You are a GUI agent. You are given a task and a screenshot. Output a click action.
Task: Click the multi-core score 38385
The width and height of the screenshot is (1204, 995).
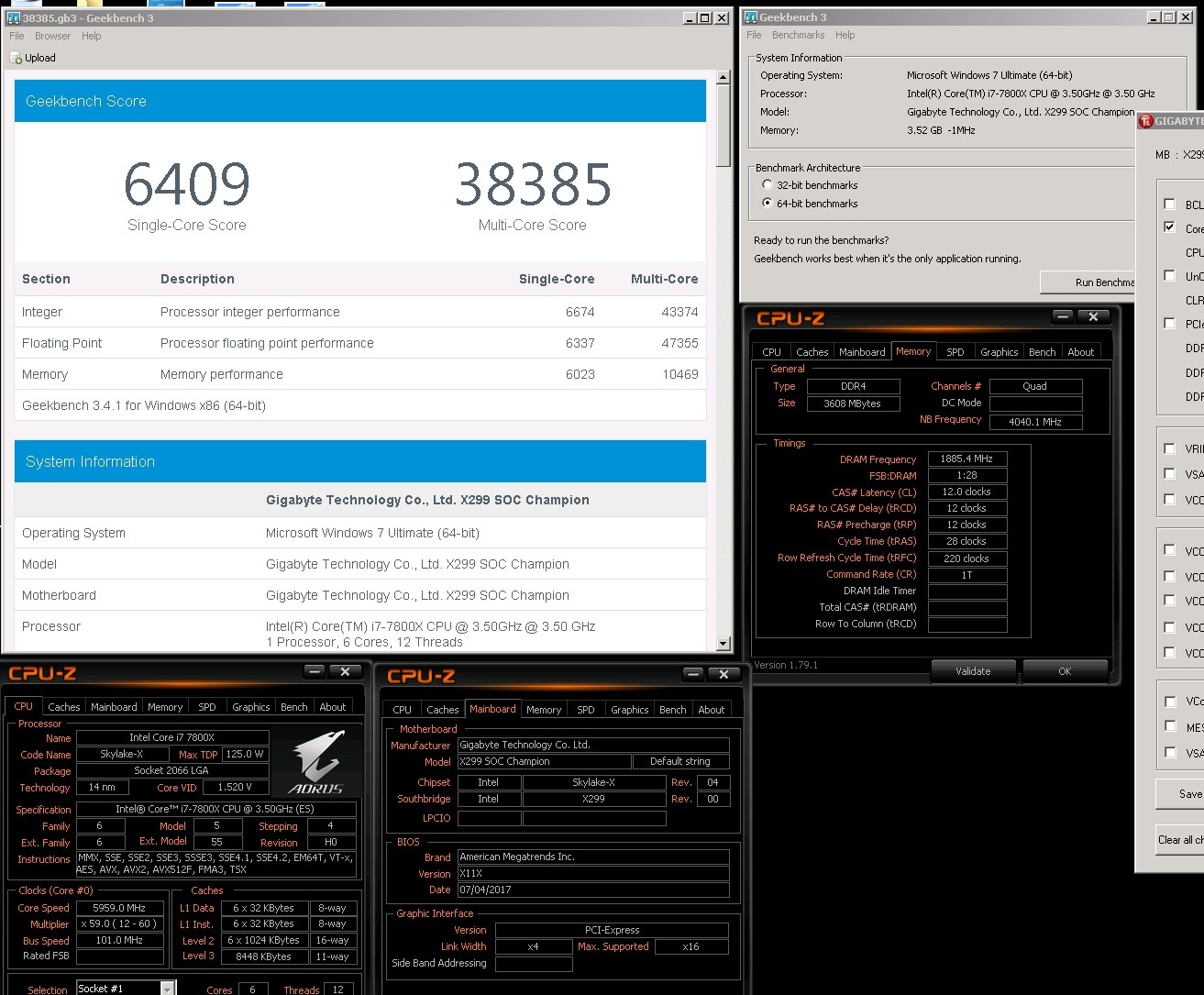[x=533, y=184]
